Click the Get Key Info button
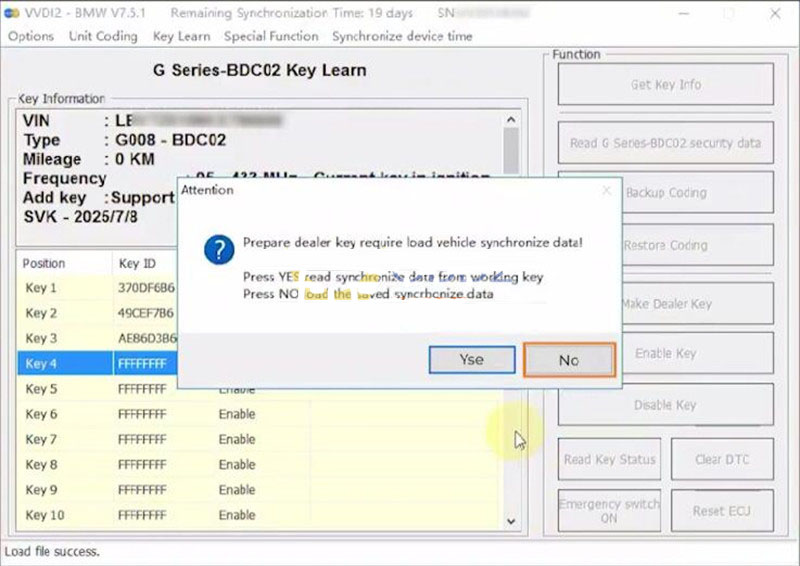The width and height of the screenshot is (800, 566). pos(665,84)
